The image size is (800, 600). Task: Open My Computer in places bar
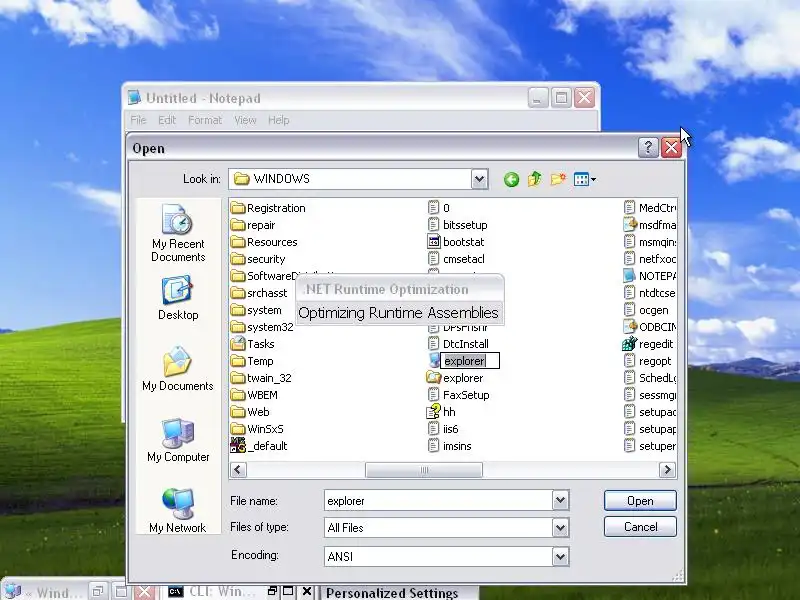tap(178, 440)
